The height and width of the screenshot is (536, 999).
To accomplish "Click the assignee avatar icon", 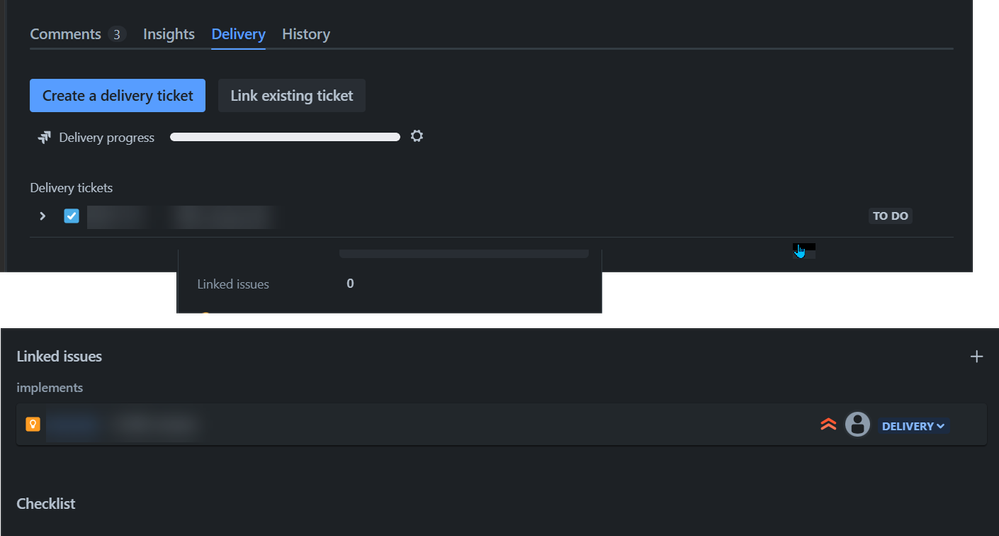I will click(x=857, y=425).
